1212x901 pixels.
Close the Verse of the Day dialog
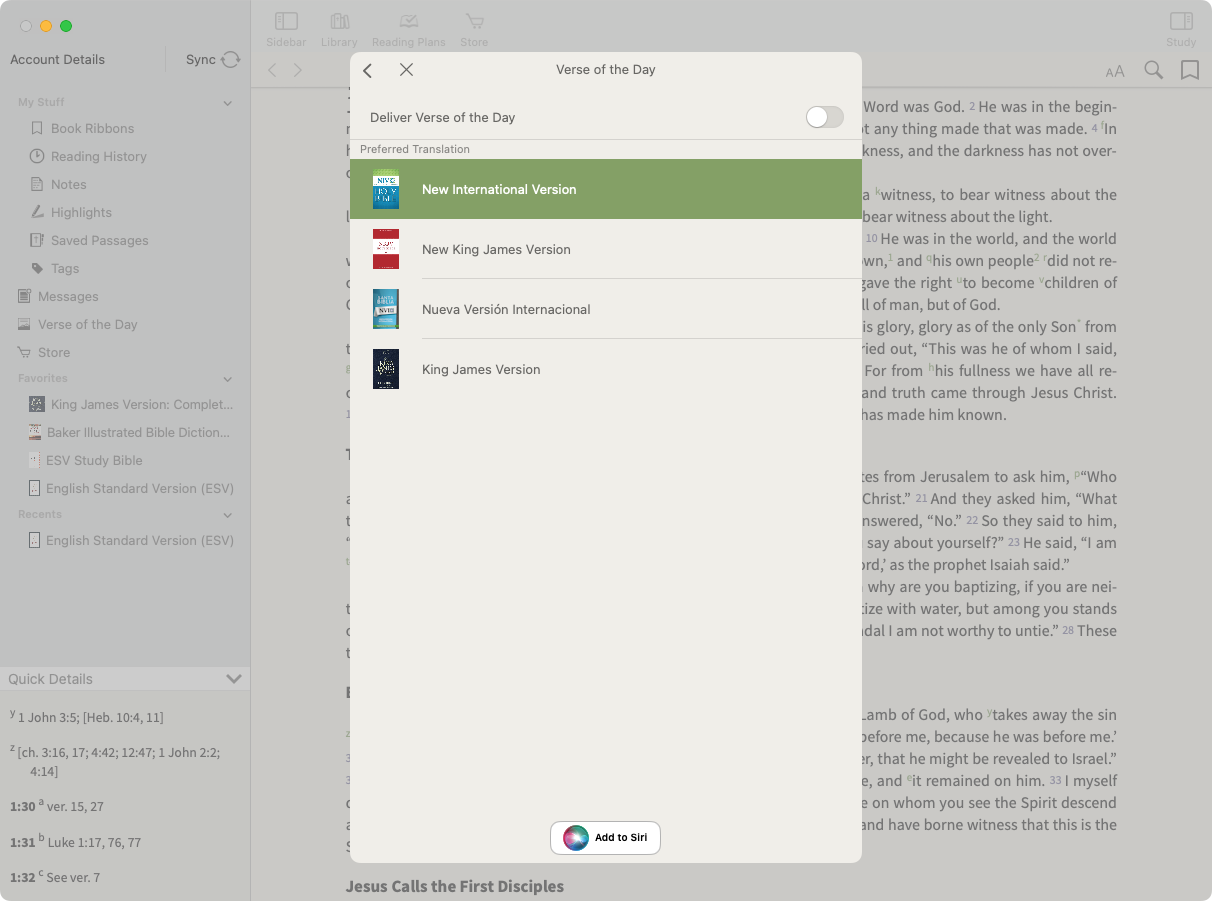click(406, 69)
